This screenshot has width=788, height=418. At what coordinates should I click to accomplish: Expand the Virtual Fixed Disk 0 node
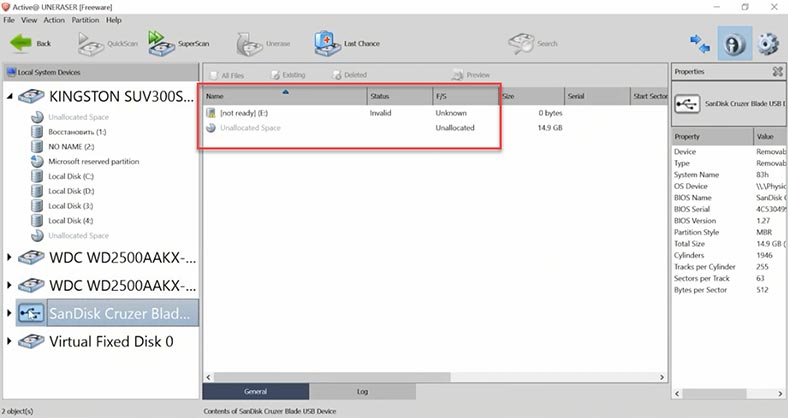tap(9, 341)
